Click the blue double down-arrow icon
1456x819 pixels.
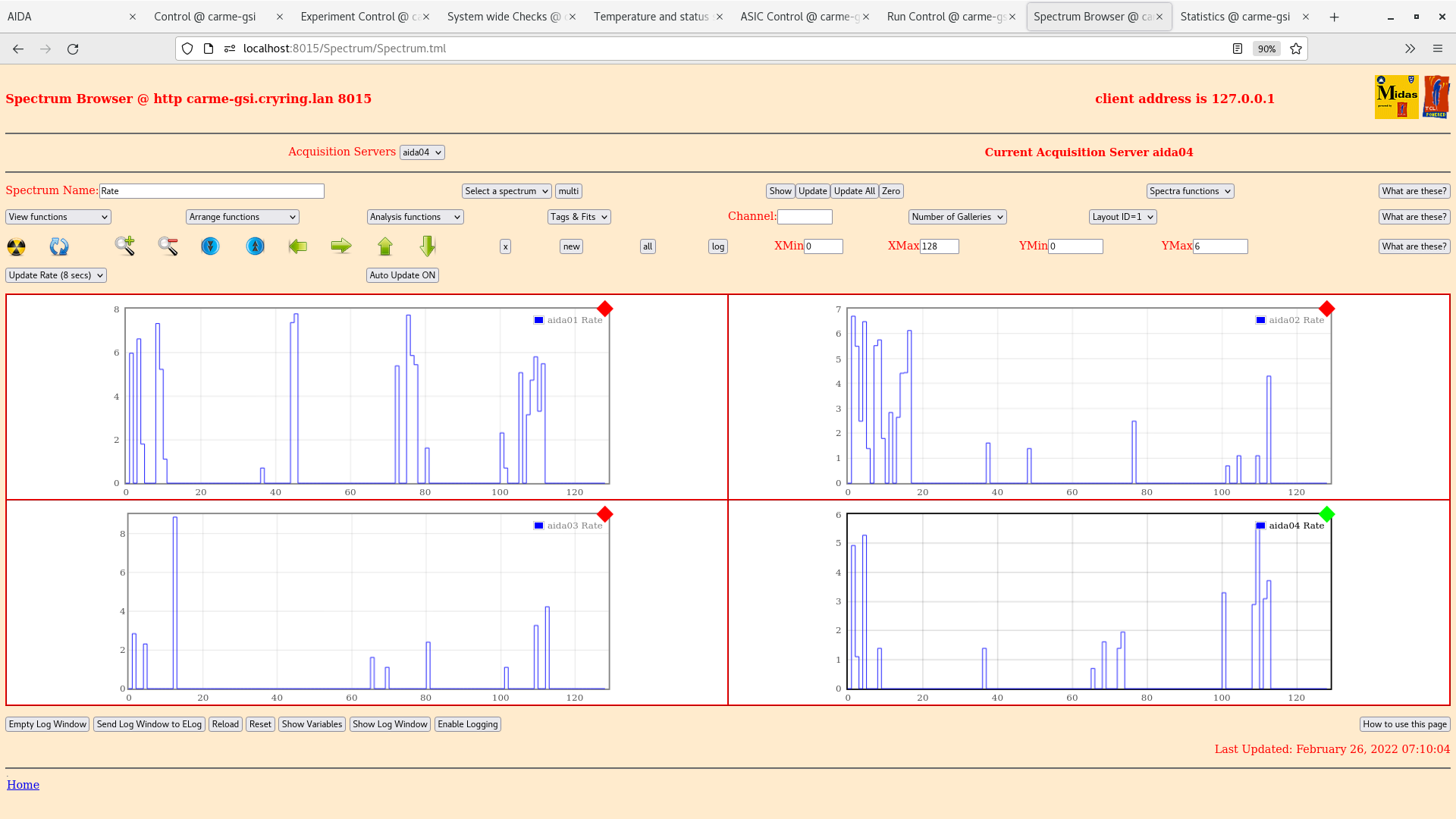(210, 246)
